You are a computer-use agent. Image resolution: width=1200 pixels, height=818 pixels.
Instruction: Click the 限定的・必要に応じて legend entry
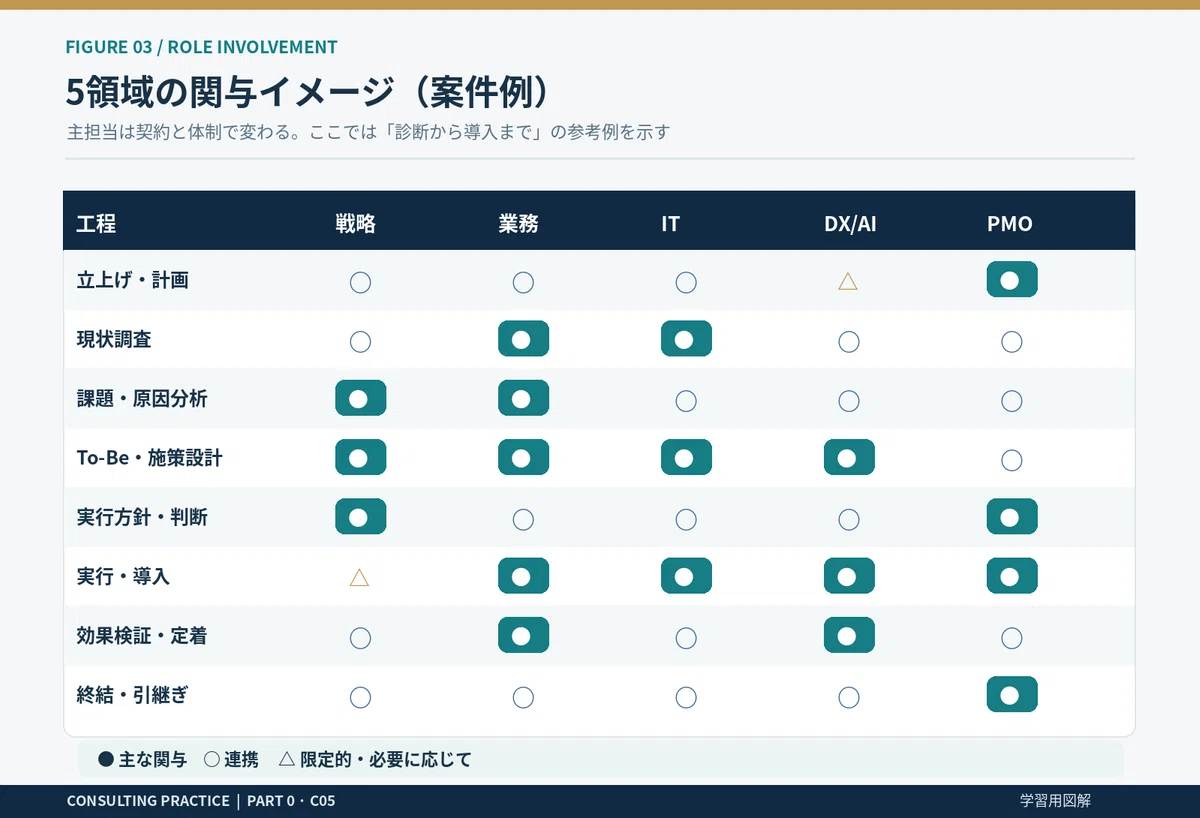375,760
